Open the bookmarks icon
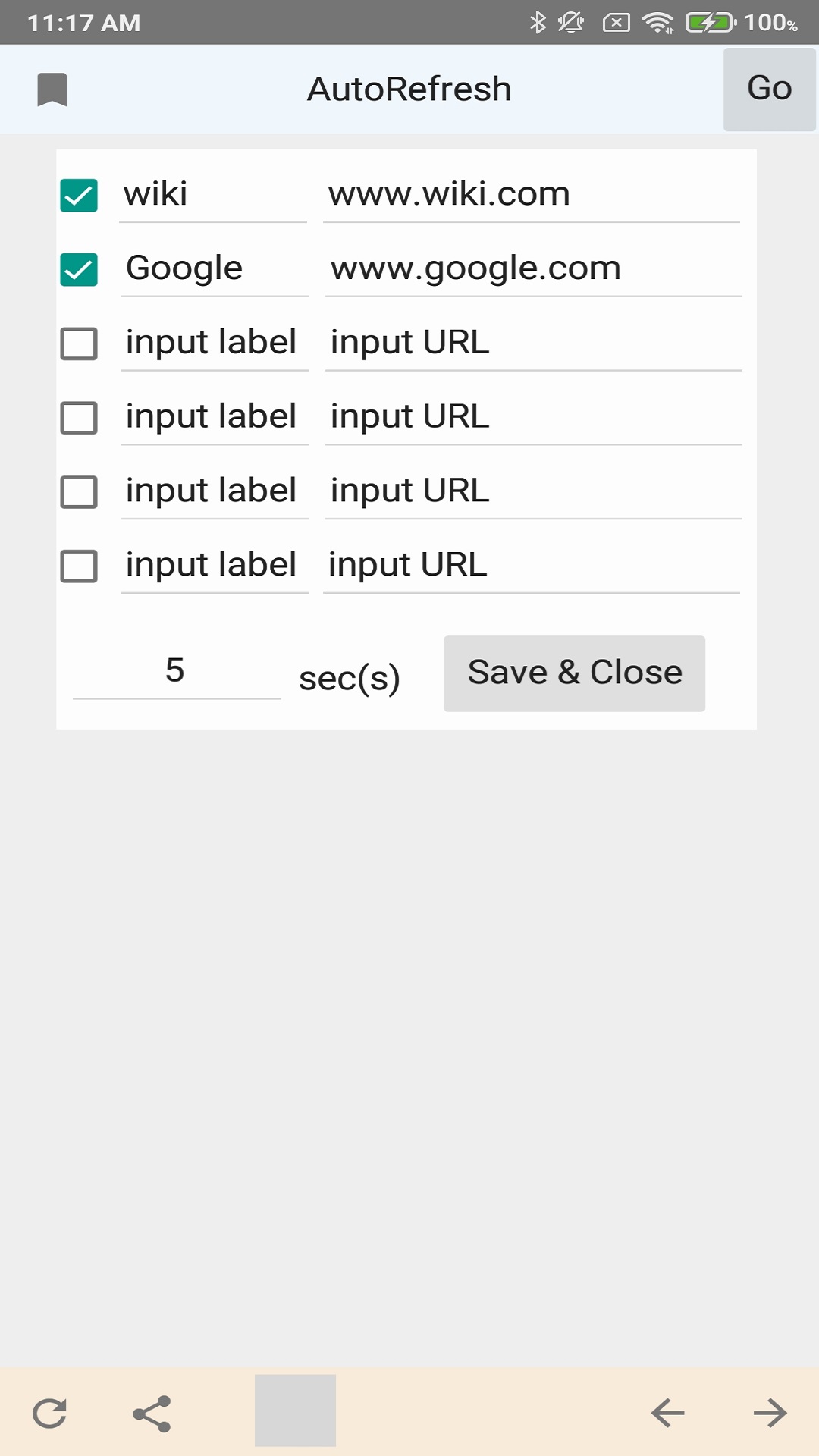The height and width of the screenshot is (1456, 819). [x=52, y=90]
